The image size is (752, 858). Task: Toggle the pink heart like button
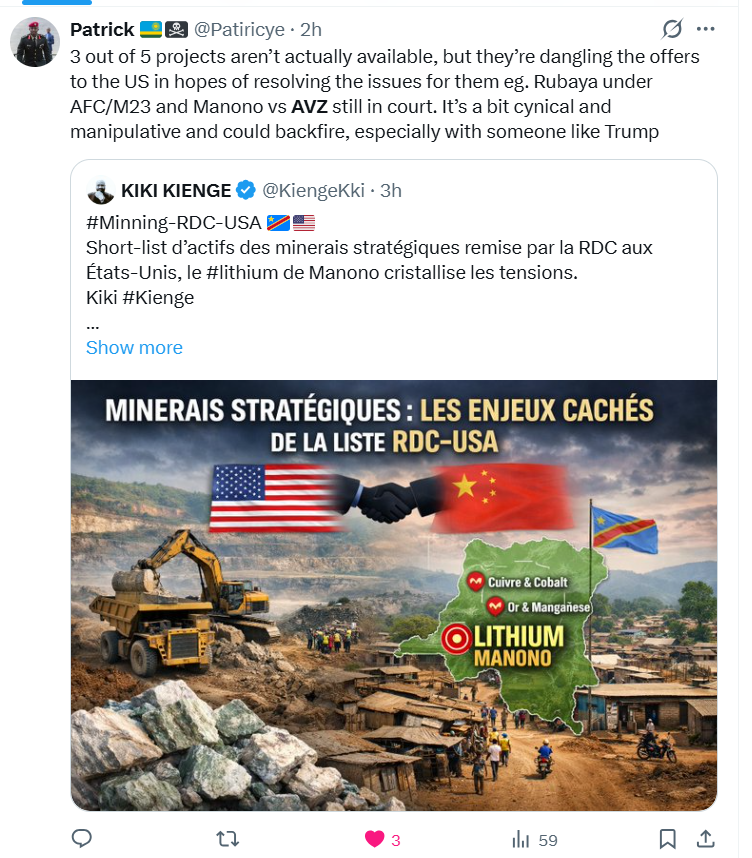click(x=376, y=839)
